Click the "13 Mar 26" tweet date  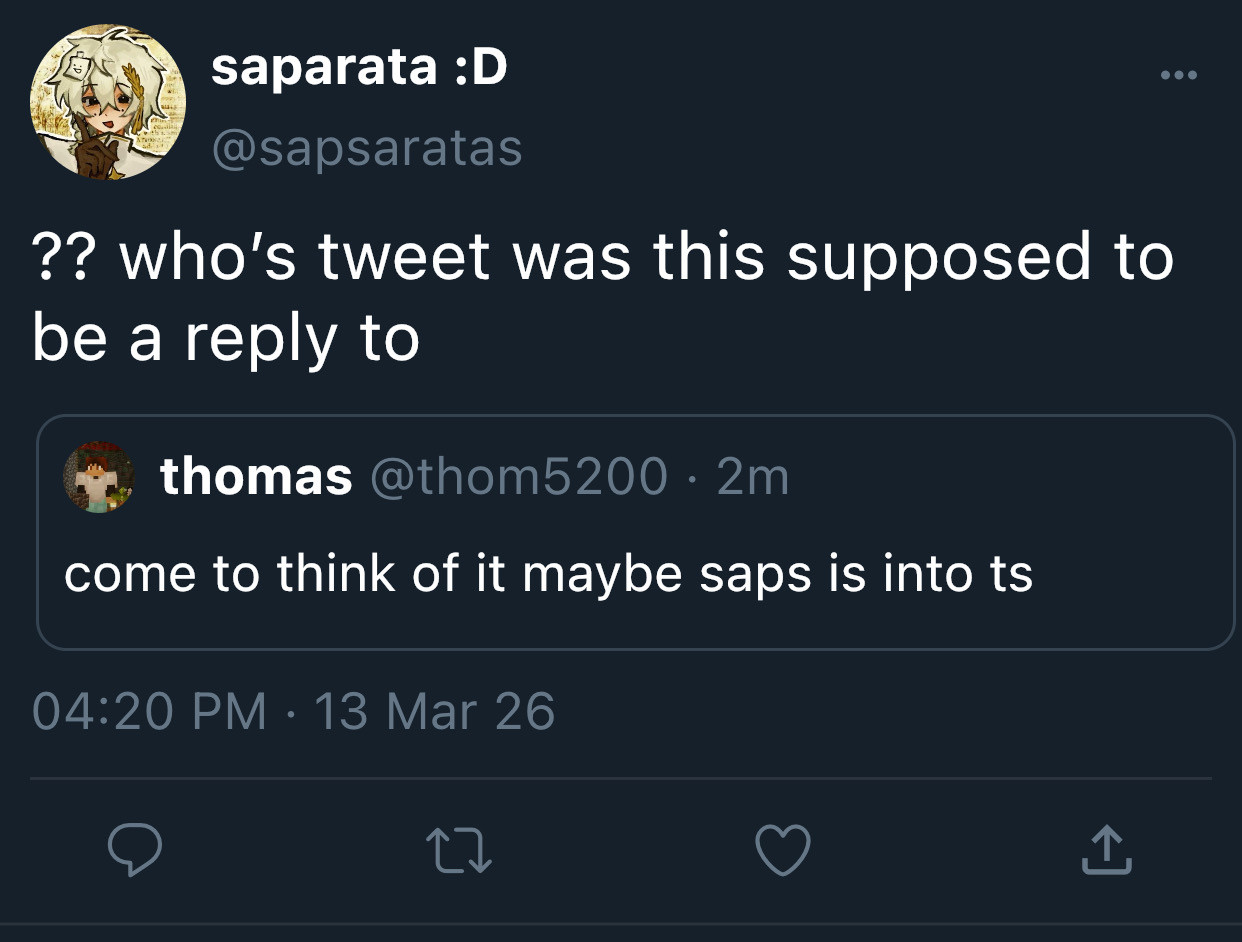(434, 712)
